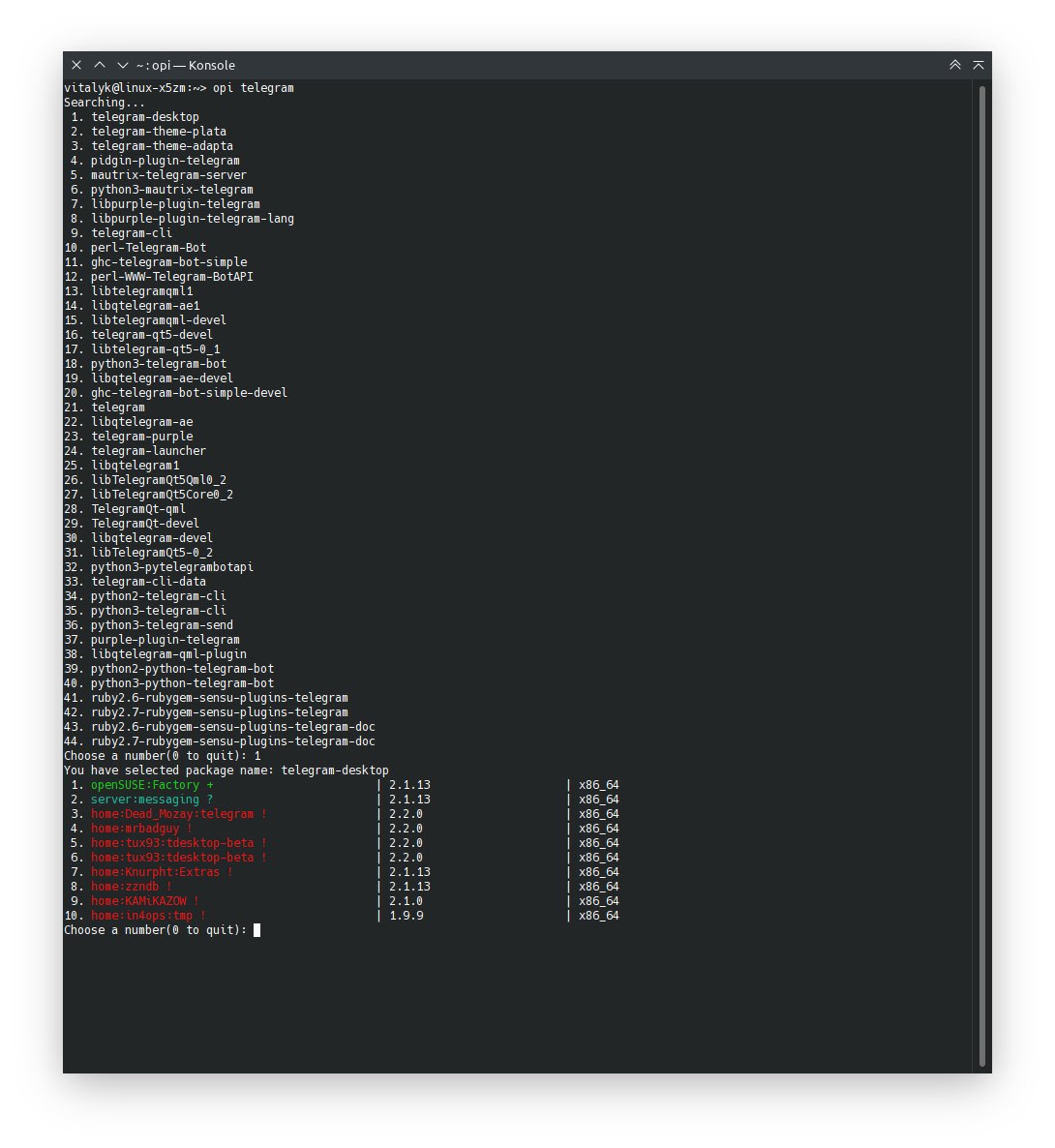
Task: Click the "purple-plugin-telegram" entry
Action: coord(166,640)
